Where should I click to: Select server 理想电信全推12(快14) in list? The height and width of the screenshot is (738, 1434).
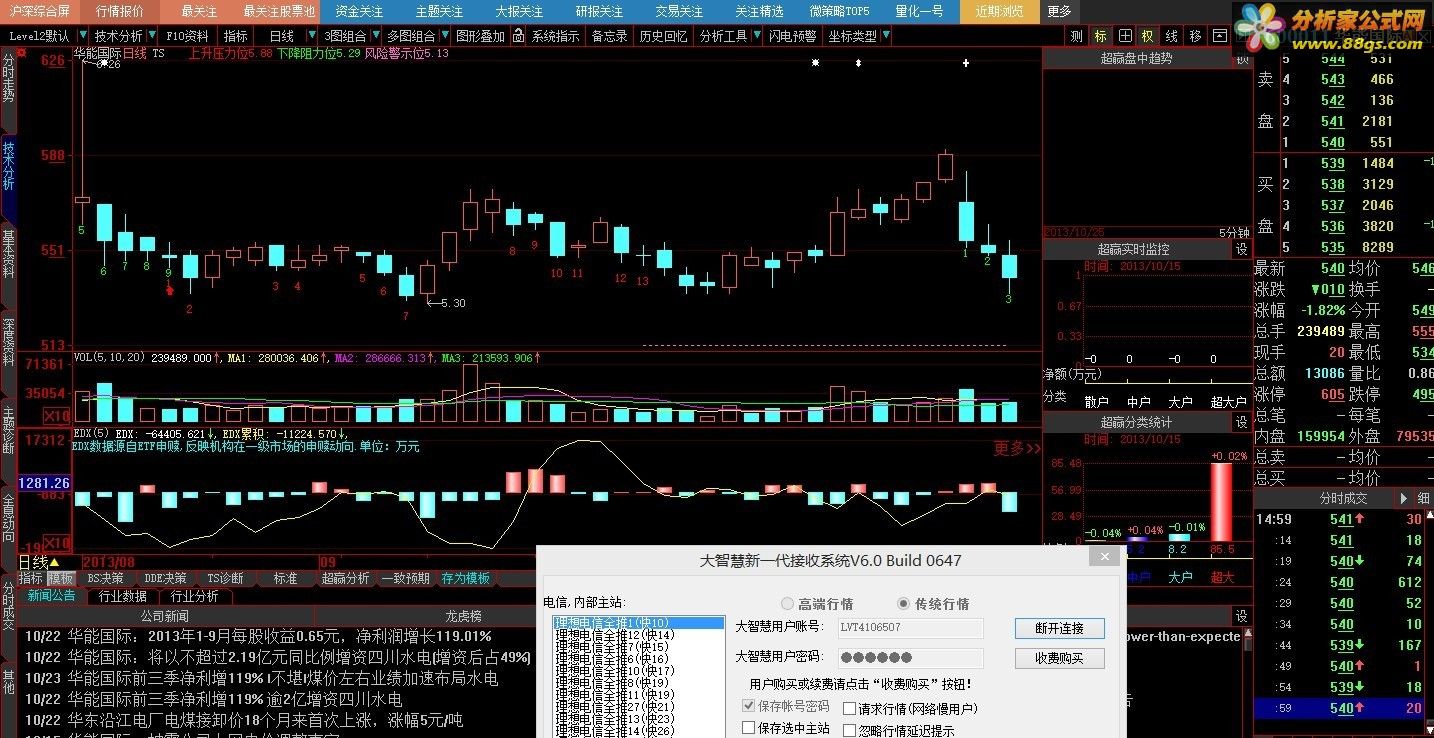click(639, 635)
